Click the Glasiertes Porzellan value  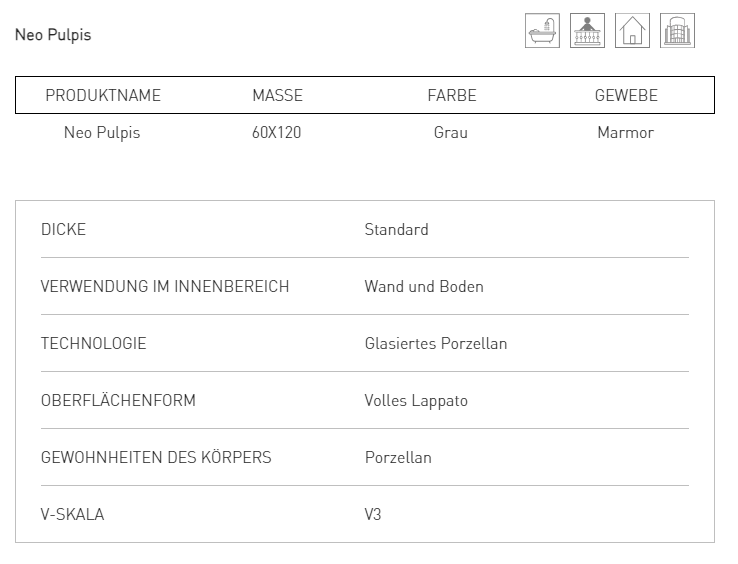click(x=436, y=344)
